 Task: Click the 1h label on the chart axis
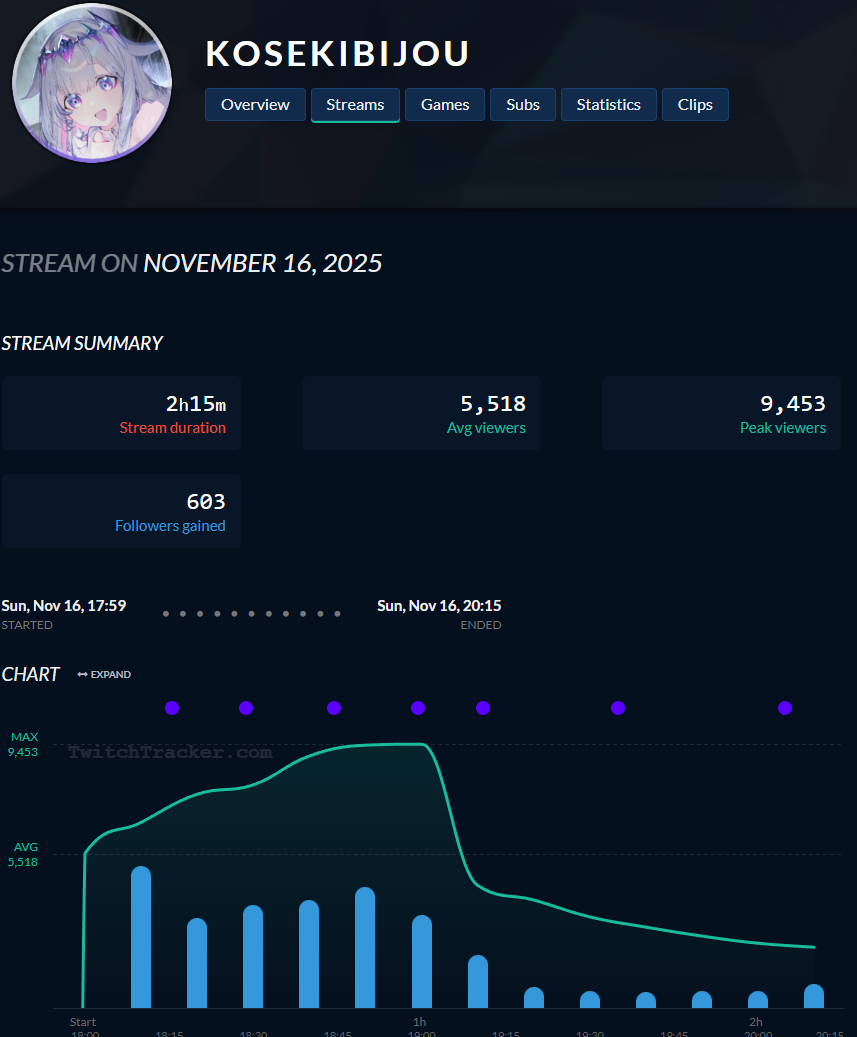[x=419, y=1022]
